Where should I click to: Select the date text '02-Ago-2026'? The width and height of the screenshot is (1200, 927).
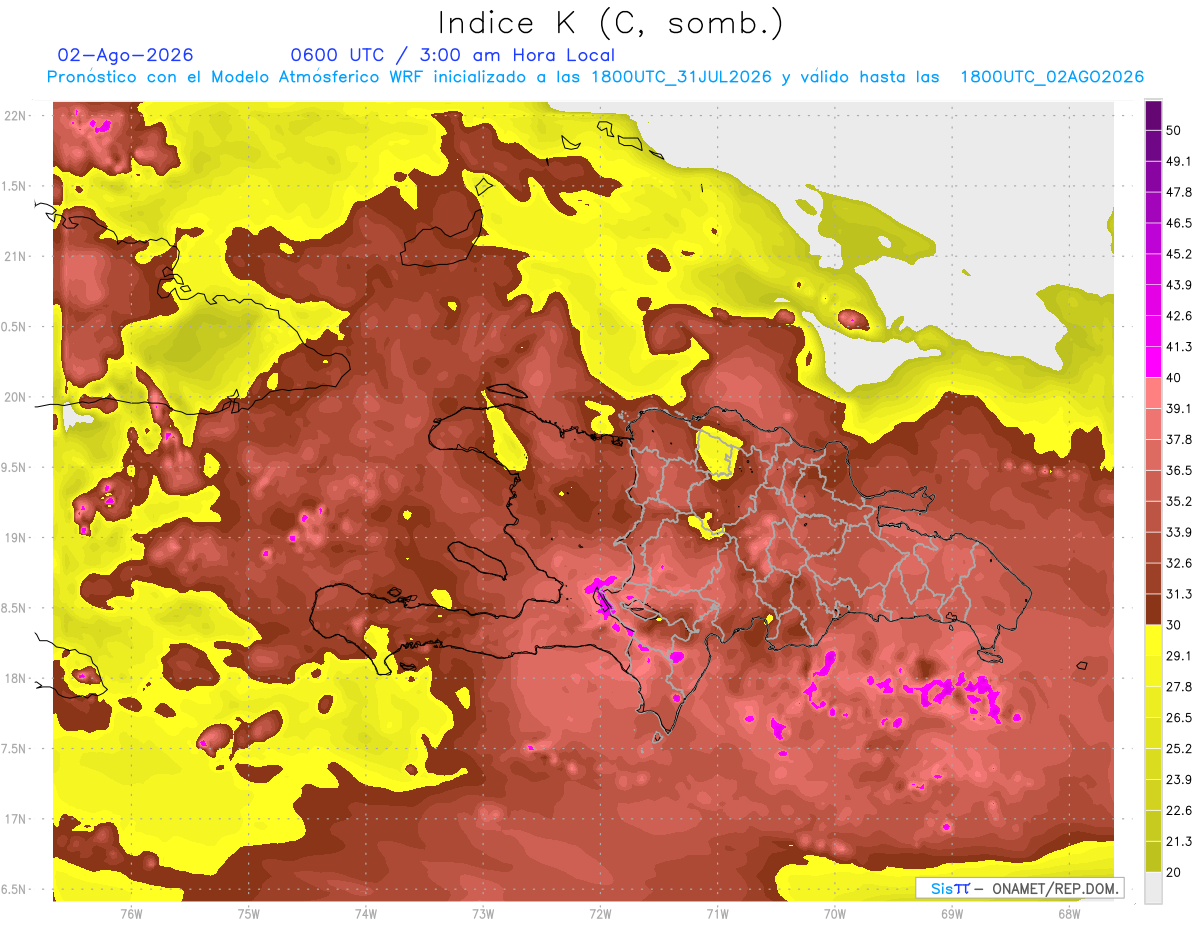click(x=125, y=55)
